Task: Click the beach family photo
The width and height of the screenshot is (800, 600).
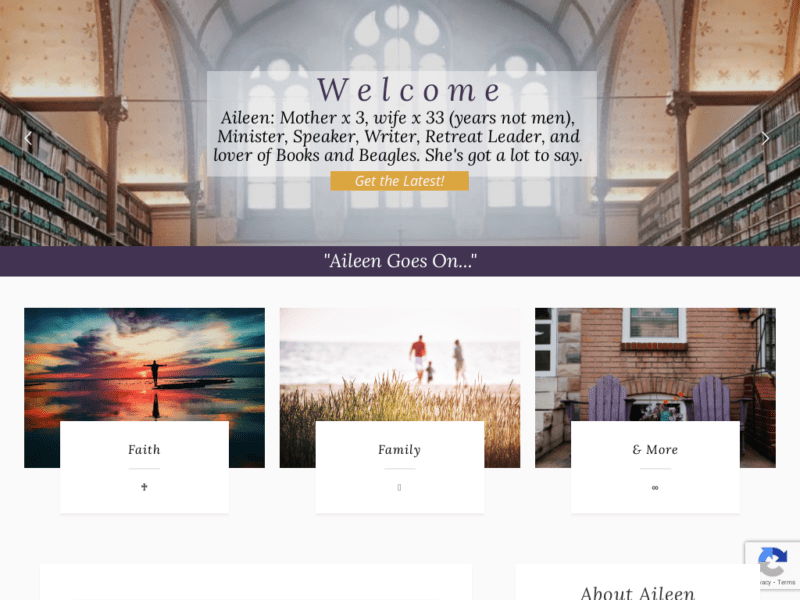Action: pos(399,365)
